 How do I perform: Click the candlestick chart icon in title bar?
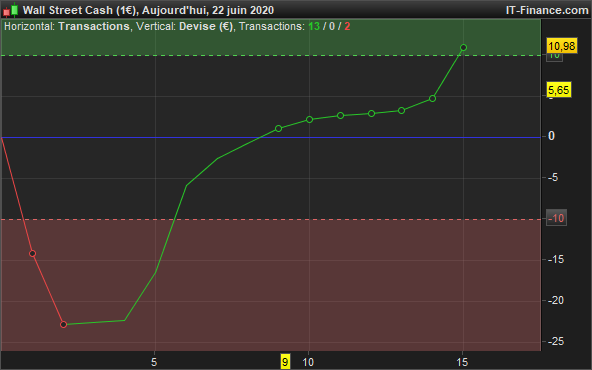11,10
